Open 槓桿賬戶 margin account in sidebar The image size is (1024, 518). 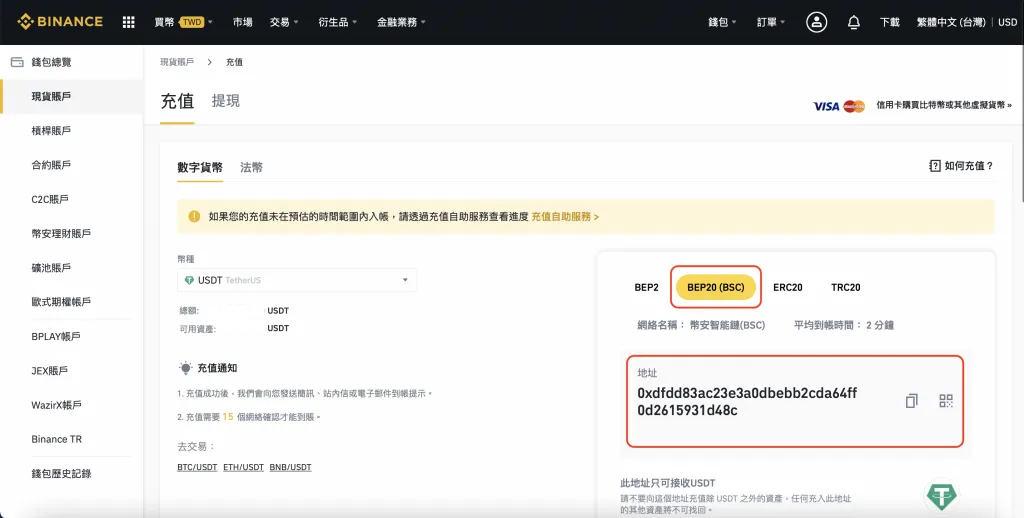51,131
